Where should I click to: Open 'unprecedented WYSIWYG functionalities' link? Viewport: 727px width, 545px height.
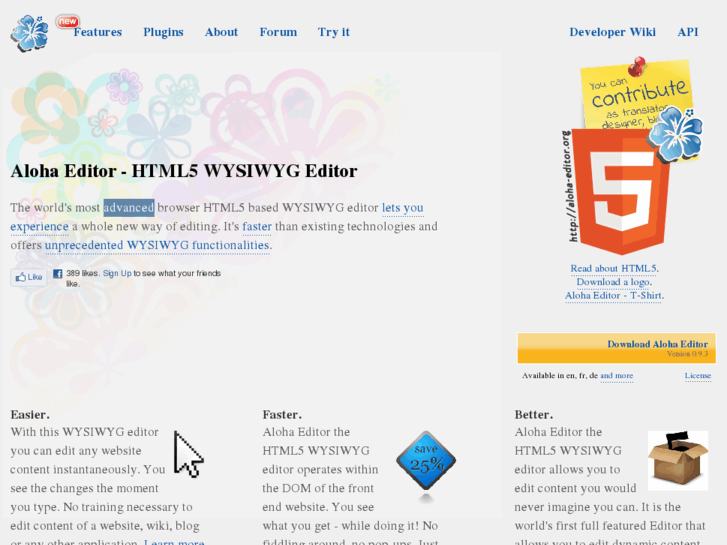157,245
